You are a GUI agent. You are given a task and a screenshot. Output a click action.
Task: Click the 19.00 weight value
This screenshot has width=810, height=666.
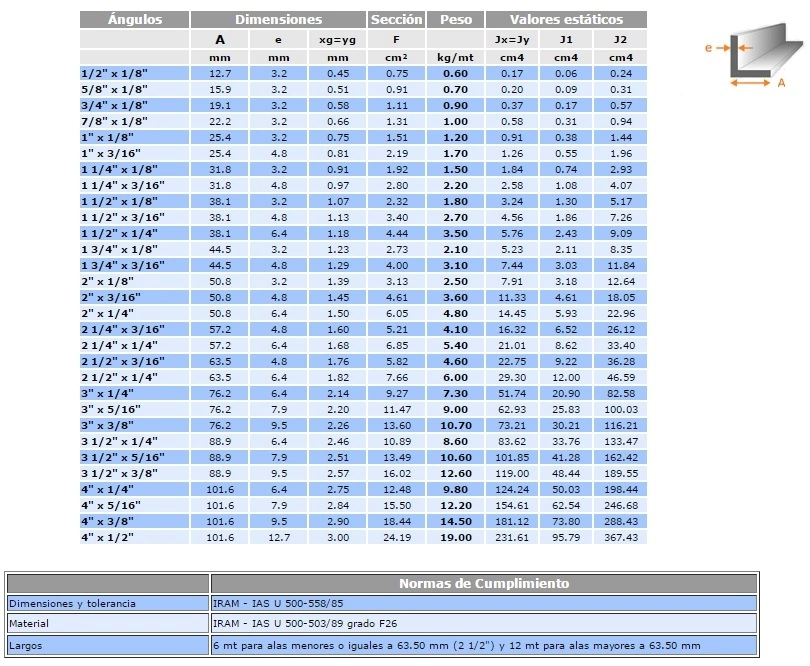(x=455, y=537)
